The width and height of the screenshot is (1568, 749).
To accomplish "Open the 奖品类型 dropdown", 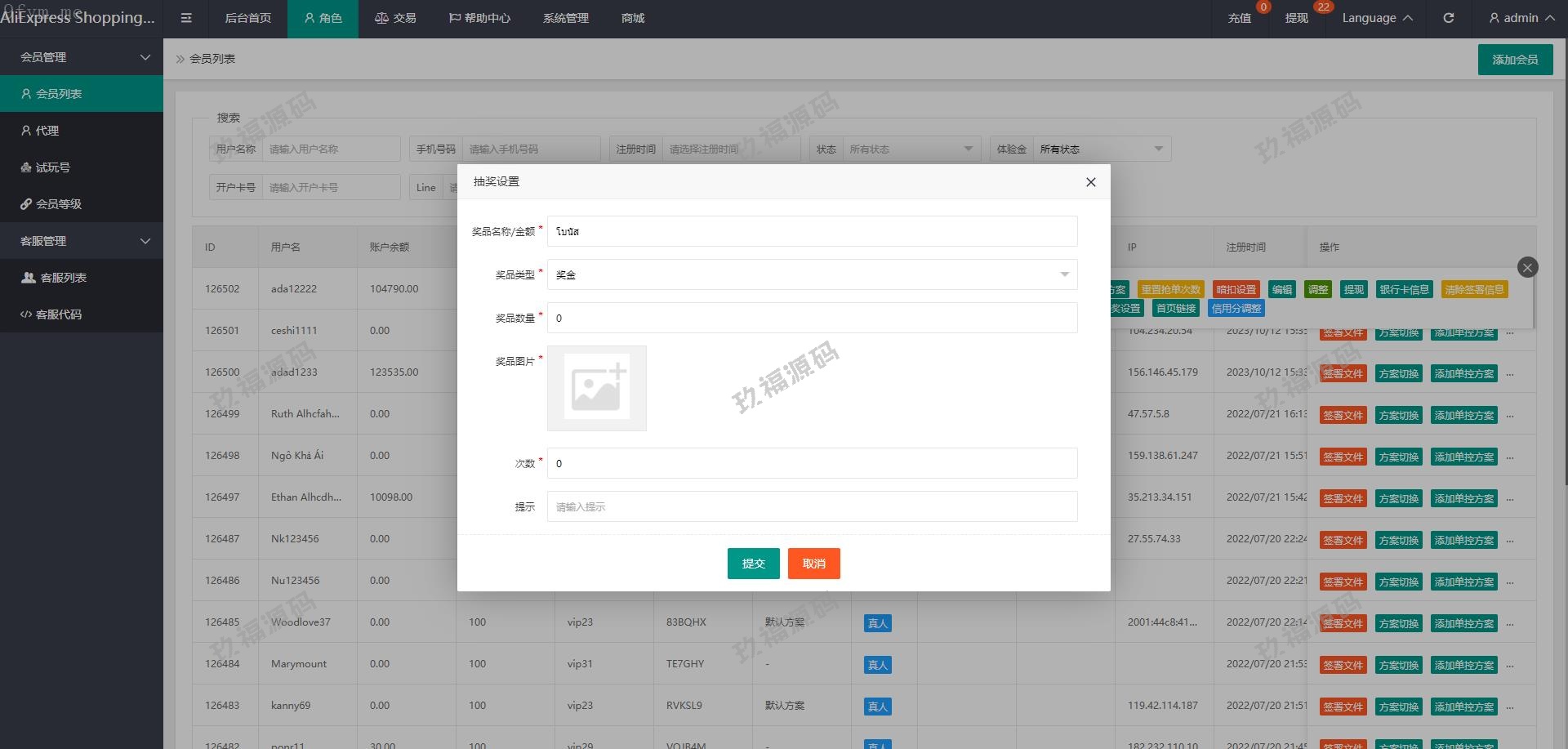I will (x=812, y=274).
